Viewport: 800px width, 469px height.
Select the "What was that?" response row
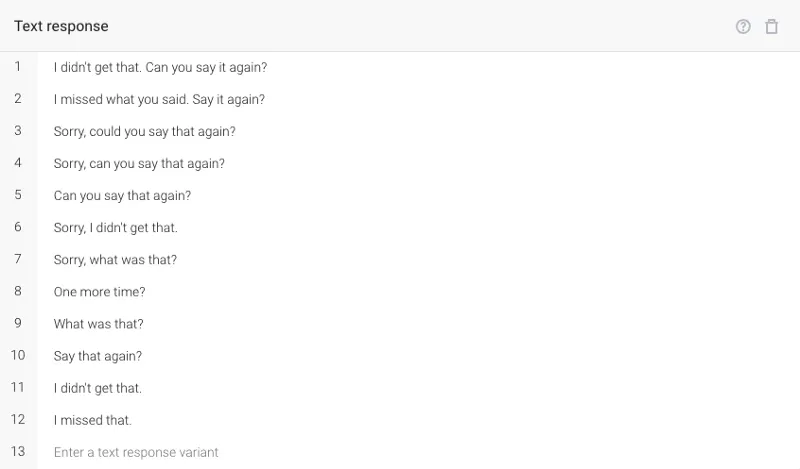point(98,324)
